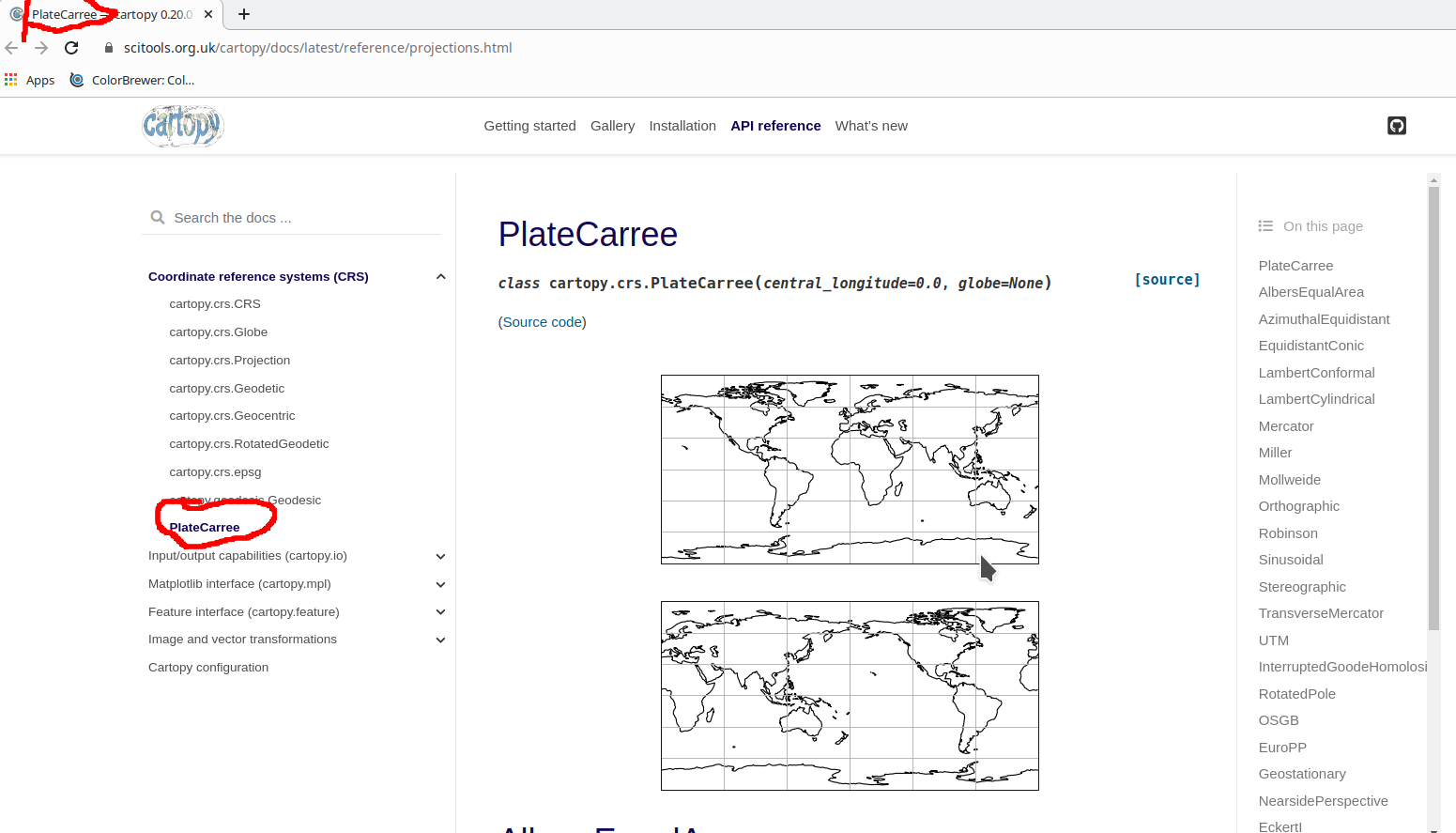Viewport: 1456px width, 833px height.
Task: Expand Image and vector transformations section
Action: pos(440,640)
